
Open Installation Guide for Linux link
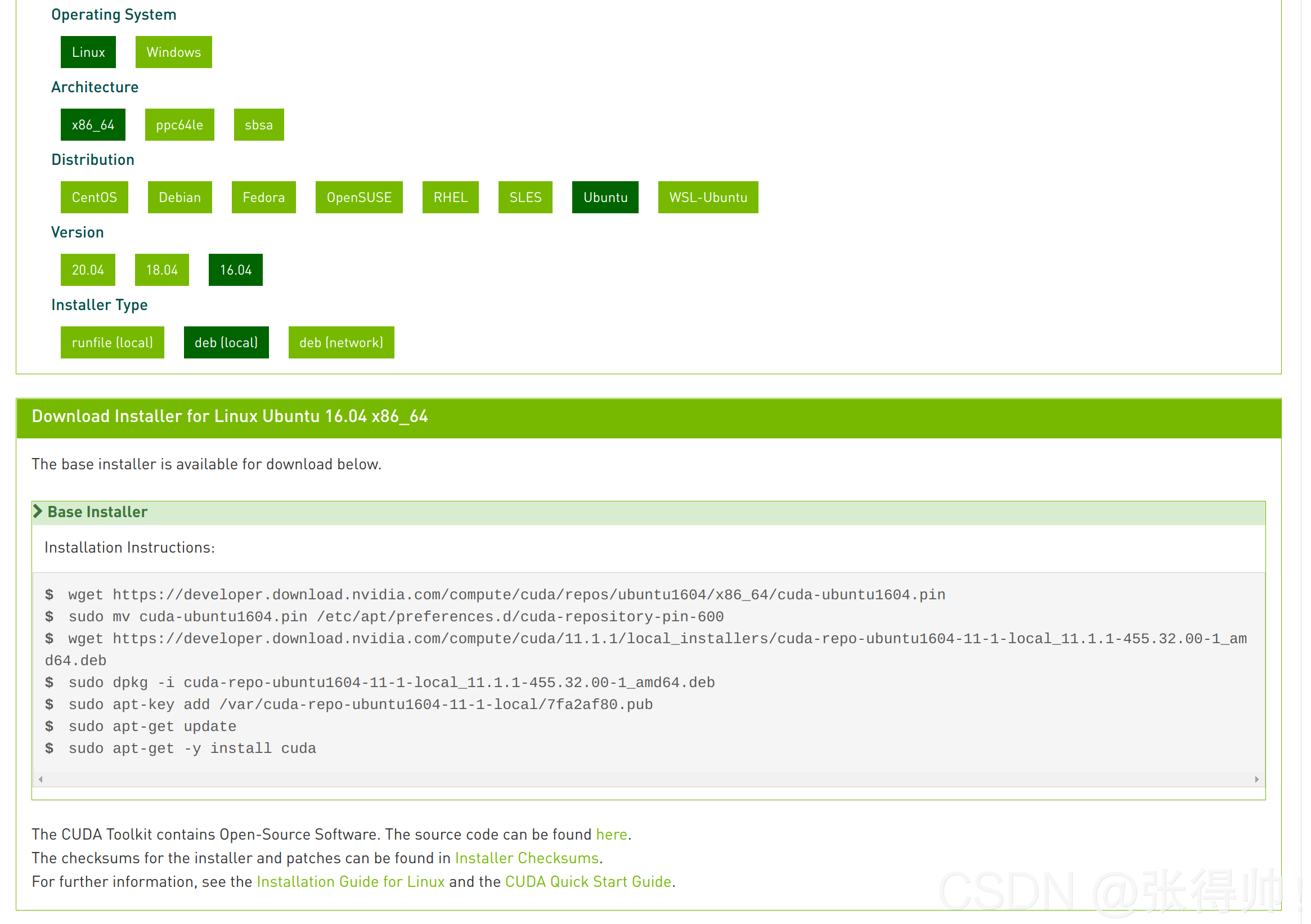(x=351, y=881)
